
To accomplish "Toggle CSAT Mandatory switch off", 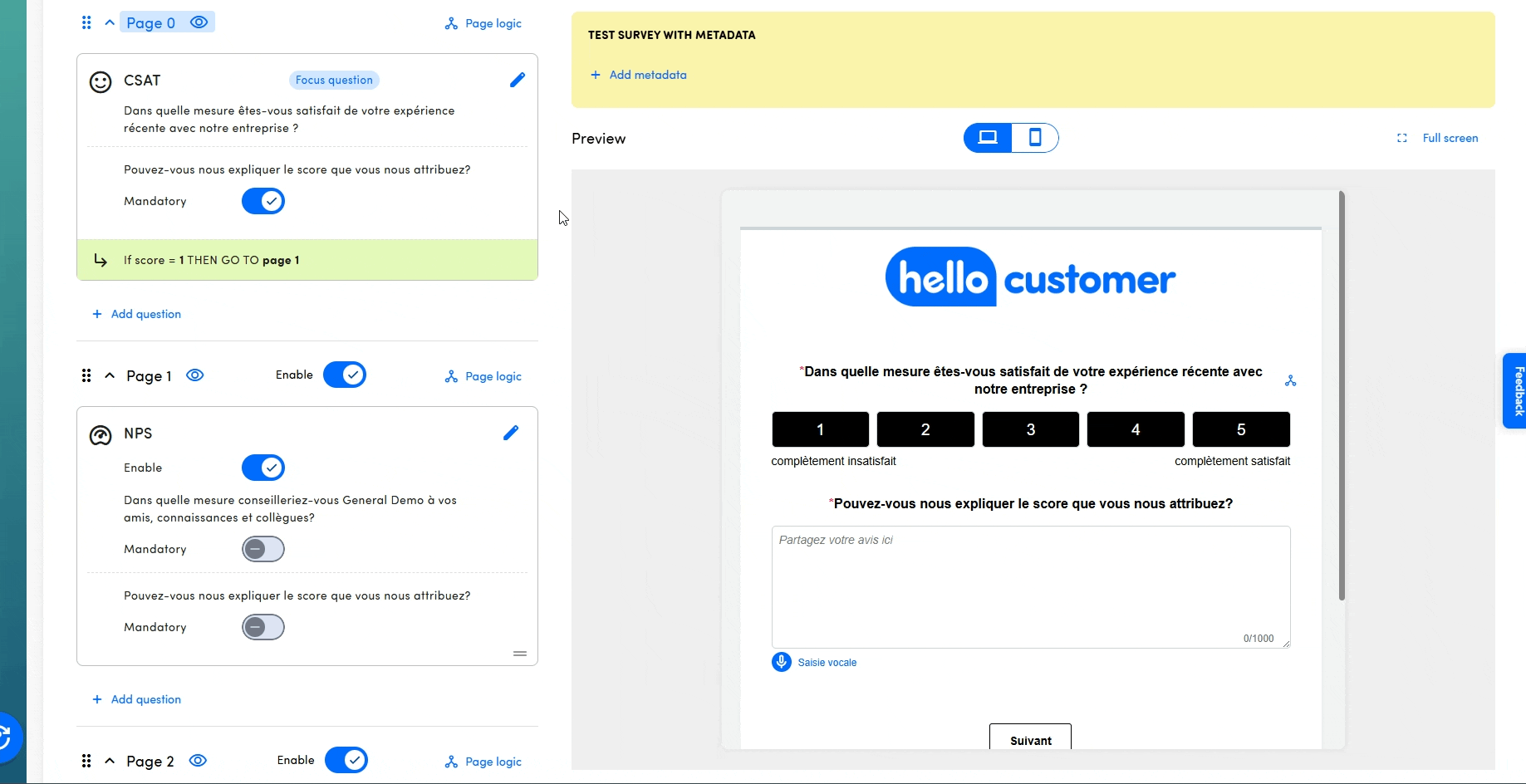I will tap(263, 201).
